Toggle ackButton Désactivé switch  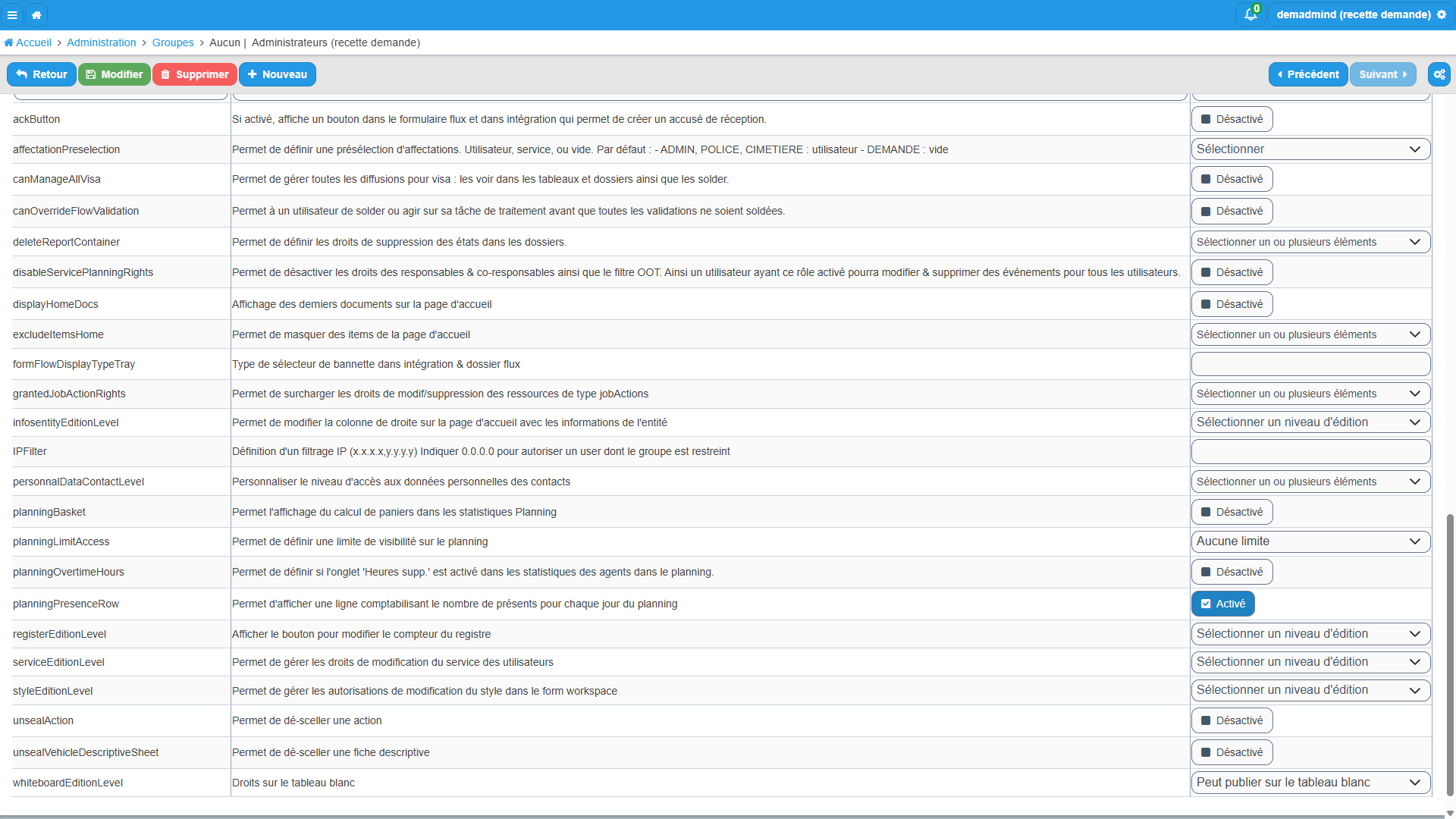pyautogui.click(x=1232, y=119)
